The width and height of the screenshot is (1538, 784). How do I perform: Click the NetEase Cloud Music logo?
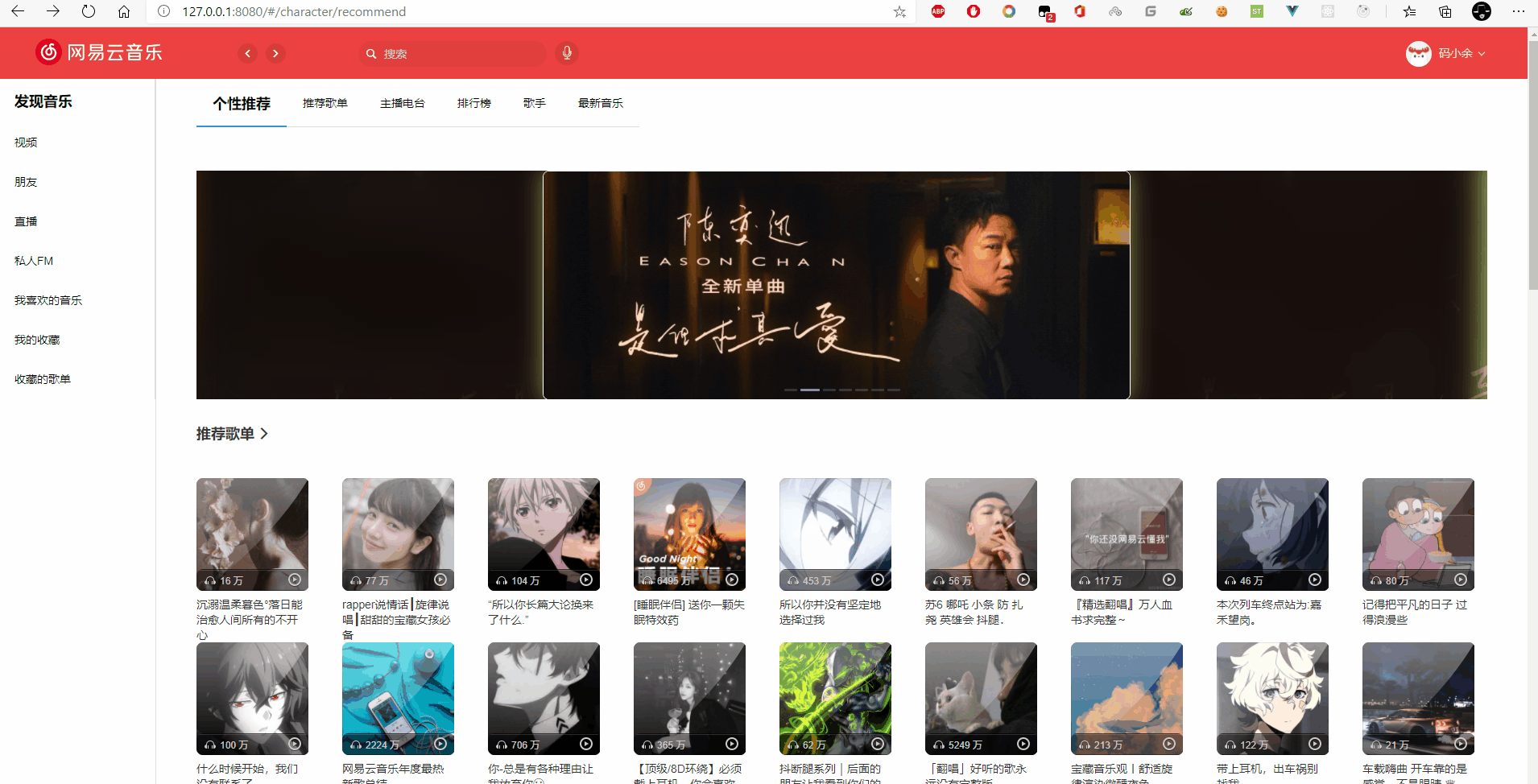[99, 52]
